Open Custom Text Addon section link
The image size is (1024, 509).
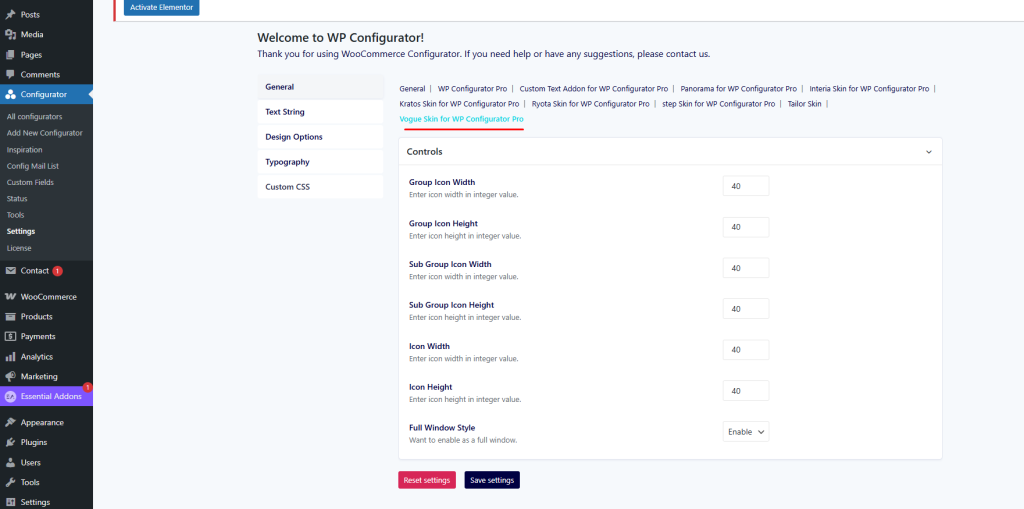(594, 88)
